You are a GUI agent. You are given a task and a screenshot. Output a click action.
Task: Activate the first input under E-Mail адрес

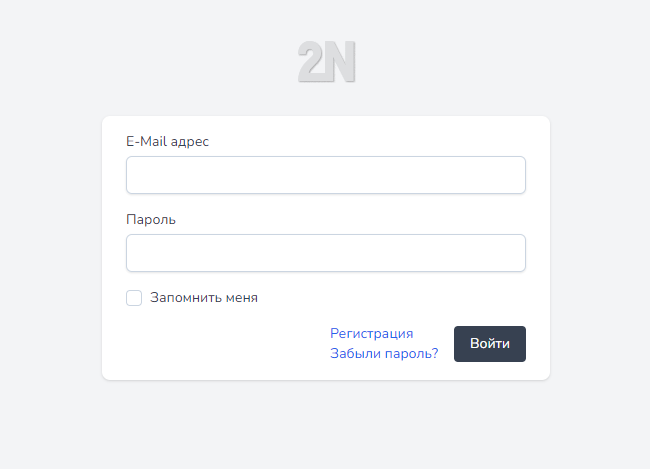pos(325,175)
